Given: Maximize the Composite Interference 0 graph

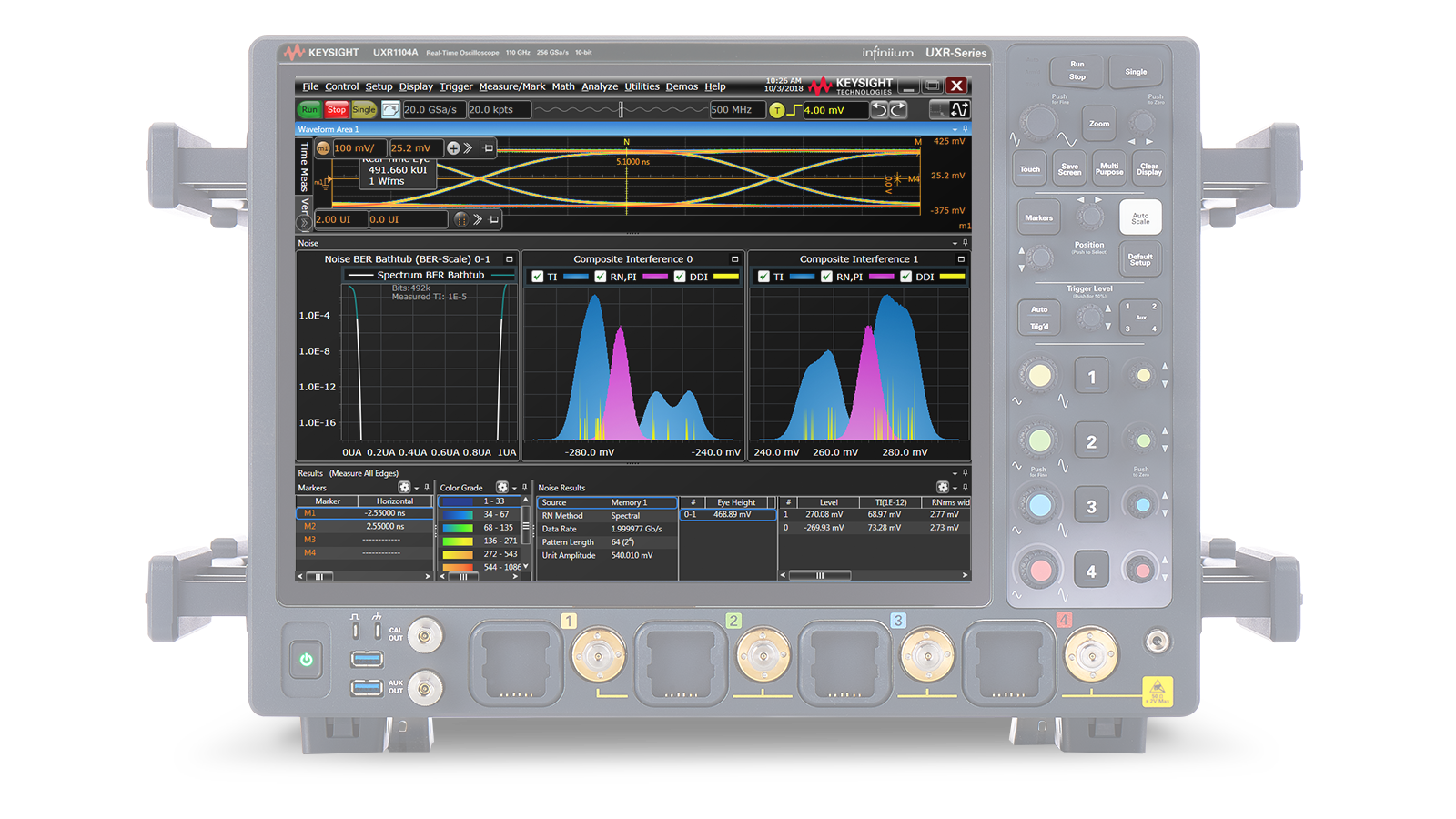Looking at the screenshot, I should (x=735, y=259).
